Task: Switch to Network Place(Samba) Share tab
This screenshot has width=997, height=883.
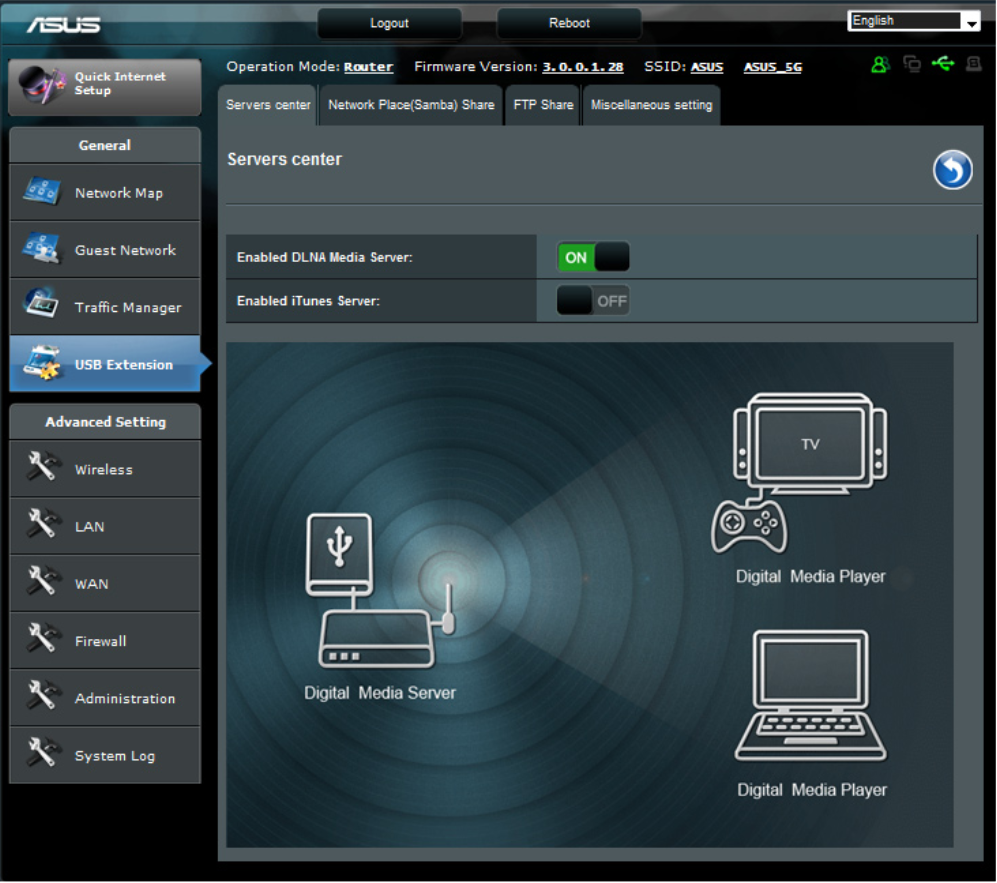Action: (411, 105)
